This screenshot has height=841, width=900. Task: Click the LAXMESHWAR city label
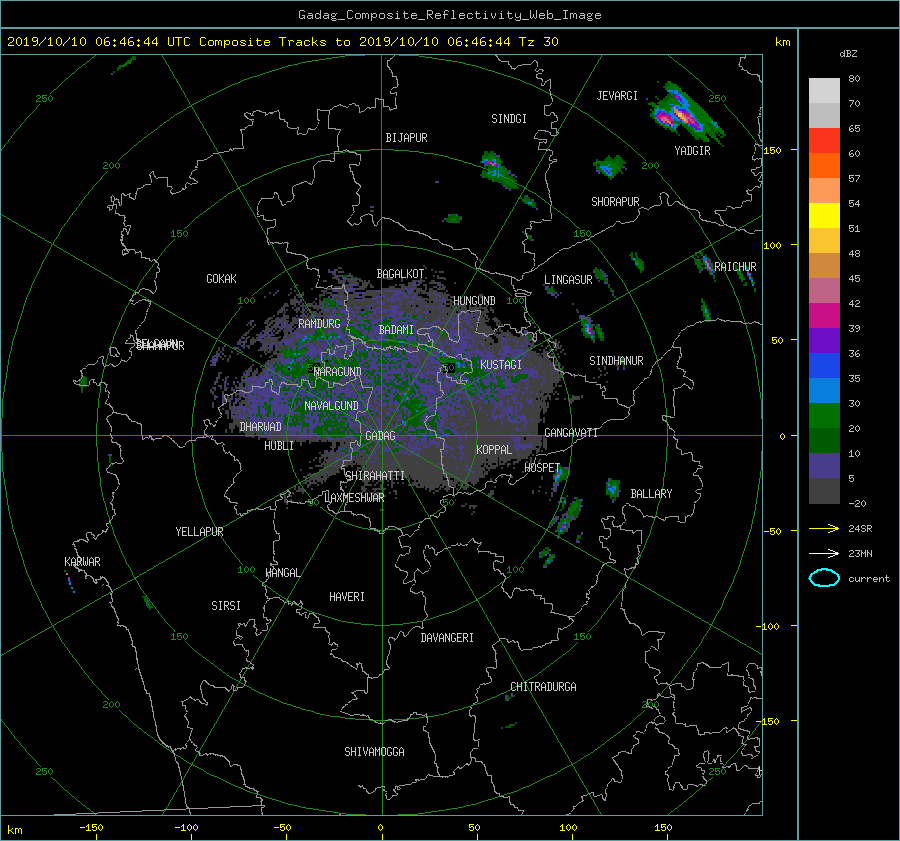point(354,498)
